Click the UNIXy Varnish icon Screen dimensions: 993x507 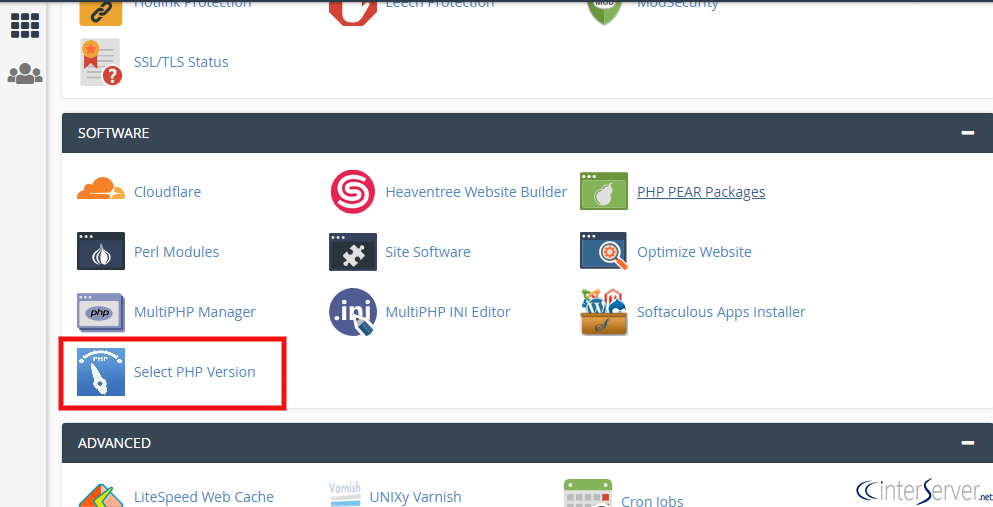click(345, 494)
